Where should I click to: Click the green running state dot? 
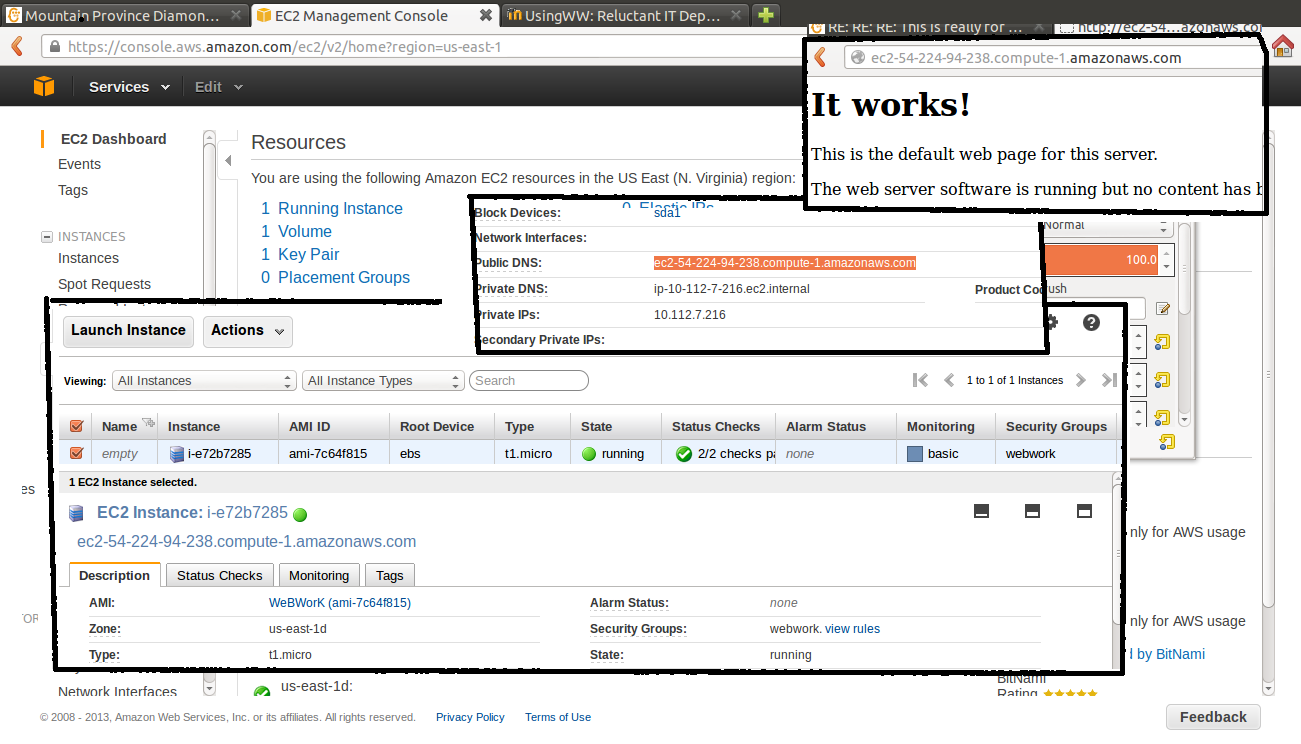tap(589, 454)
